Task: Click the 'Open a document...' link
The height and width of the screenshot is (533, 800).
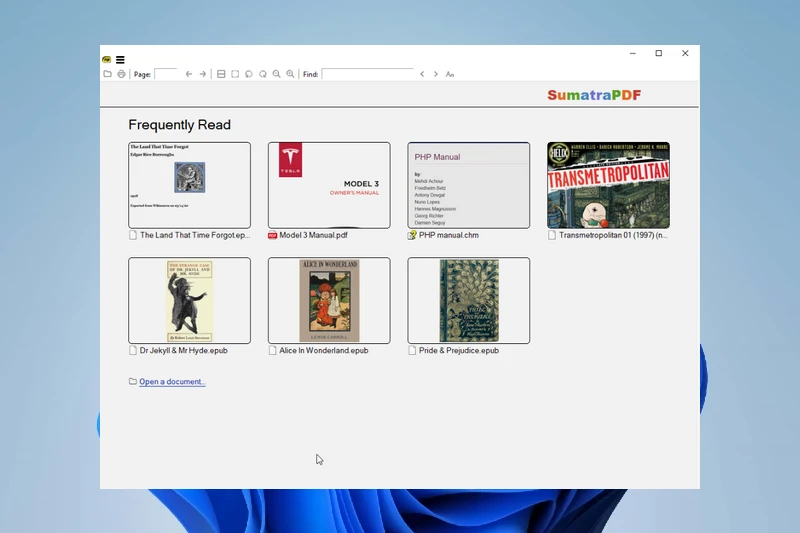Action: 172,382
